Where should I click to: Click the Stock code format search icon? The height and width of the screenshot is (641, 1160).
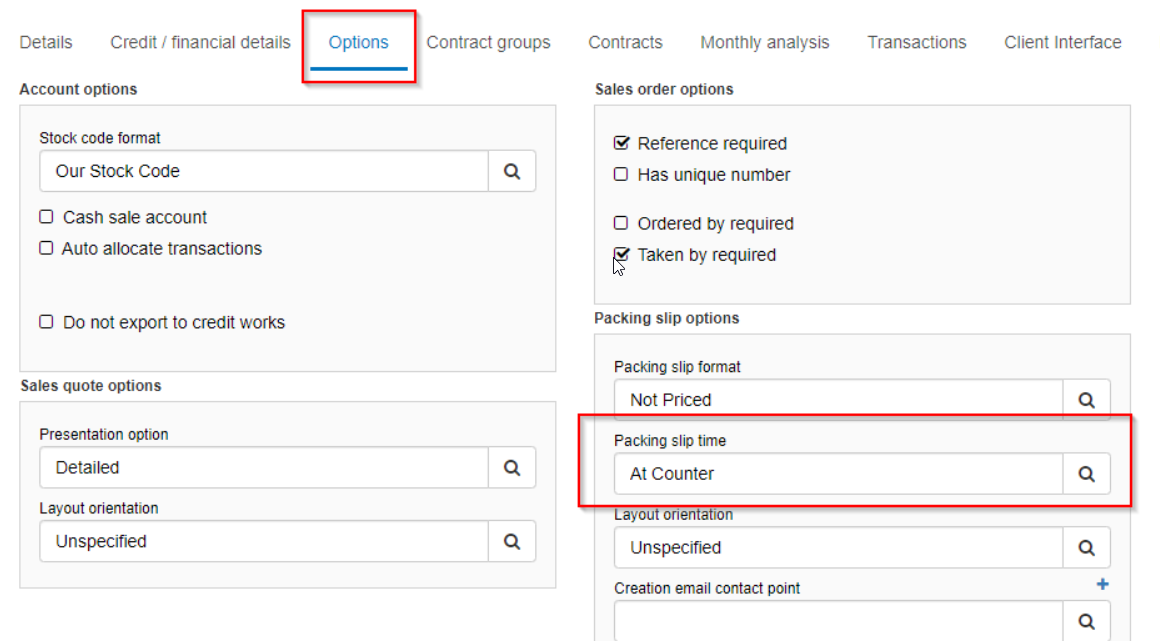click(x=512, y=171)
